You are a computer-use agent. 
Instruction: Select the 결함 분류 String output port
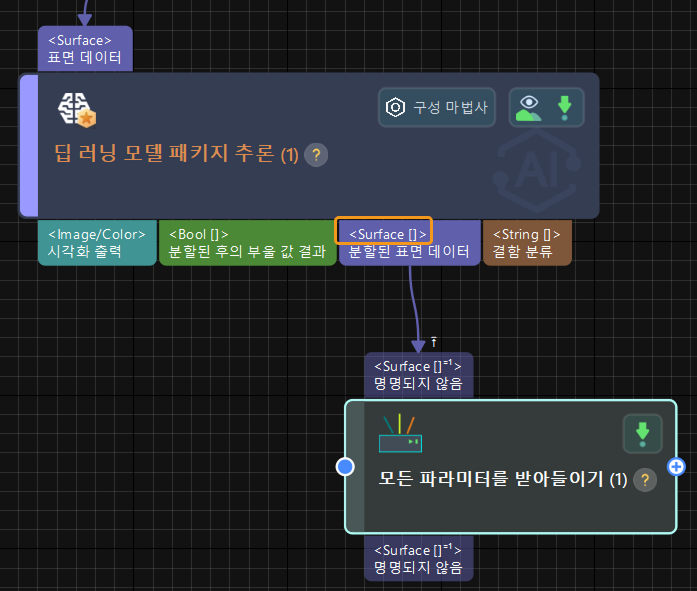(x=527, y=243)
